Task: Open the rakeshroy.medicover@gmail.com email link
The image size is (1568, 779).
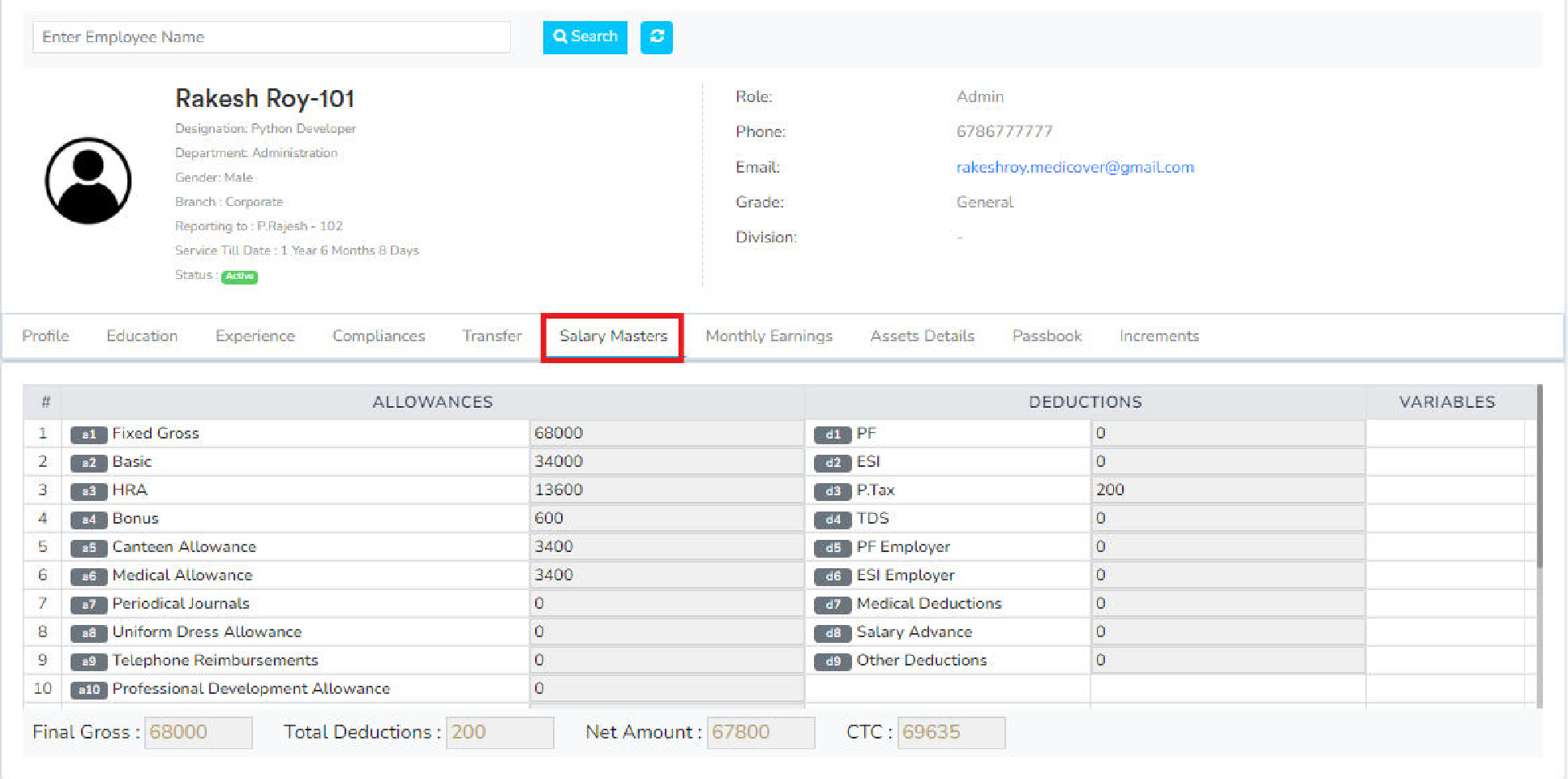Action: pyautogui.click(x=1075, y=167)
